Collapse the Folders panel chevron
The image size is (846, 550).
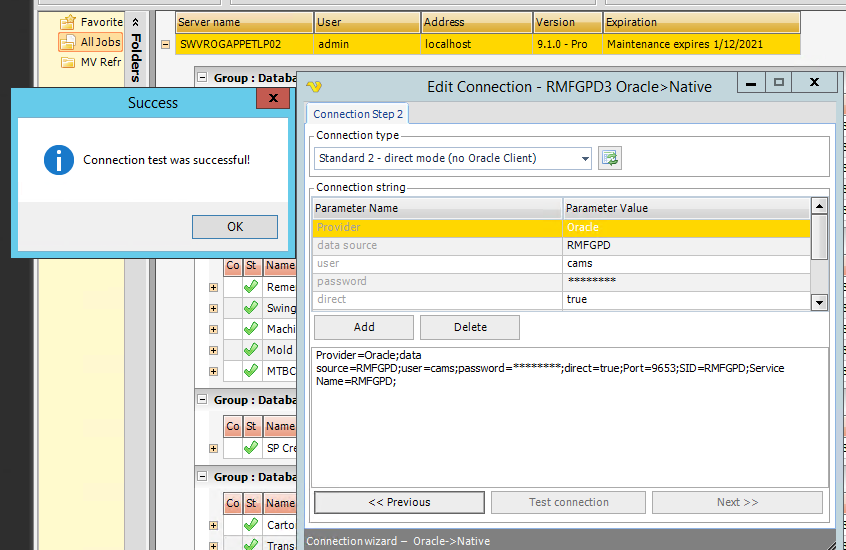pos(136,21)
